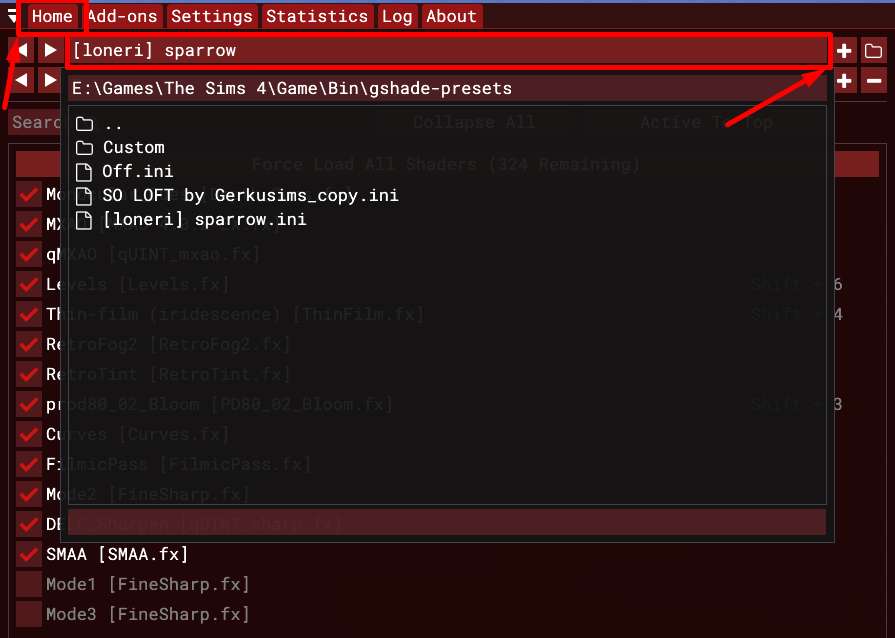Enable the Mode1 FineSharp checkbox
The width and height of the screenshot is (895, 638).
click(x=28, y=584)
